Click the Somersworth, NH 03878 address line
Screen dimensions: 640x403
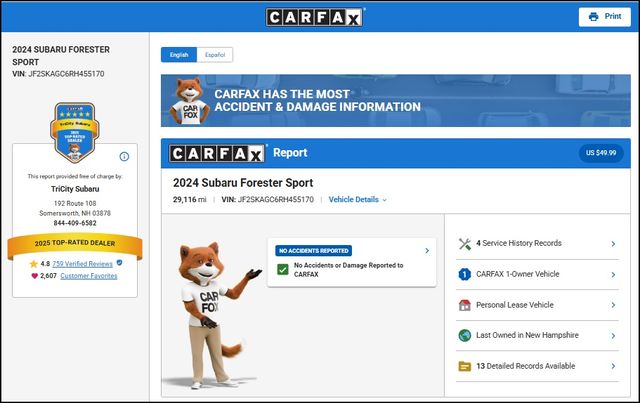[75, 213]
